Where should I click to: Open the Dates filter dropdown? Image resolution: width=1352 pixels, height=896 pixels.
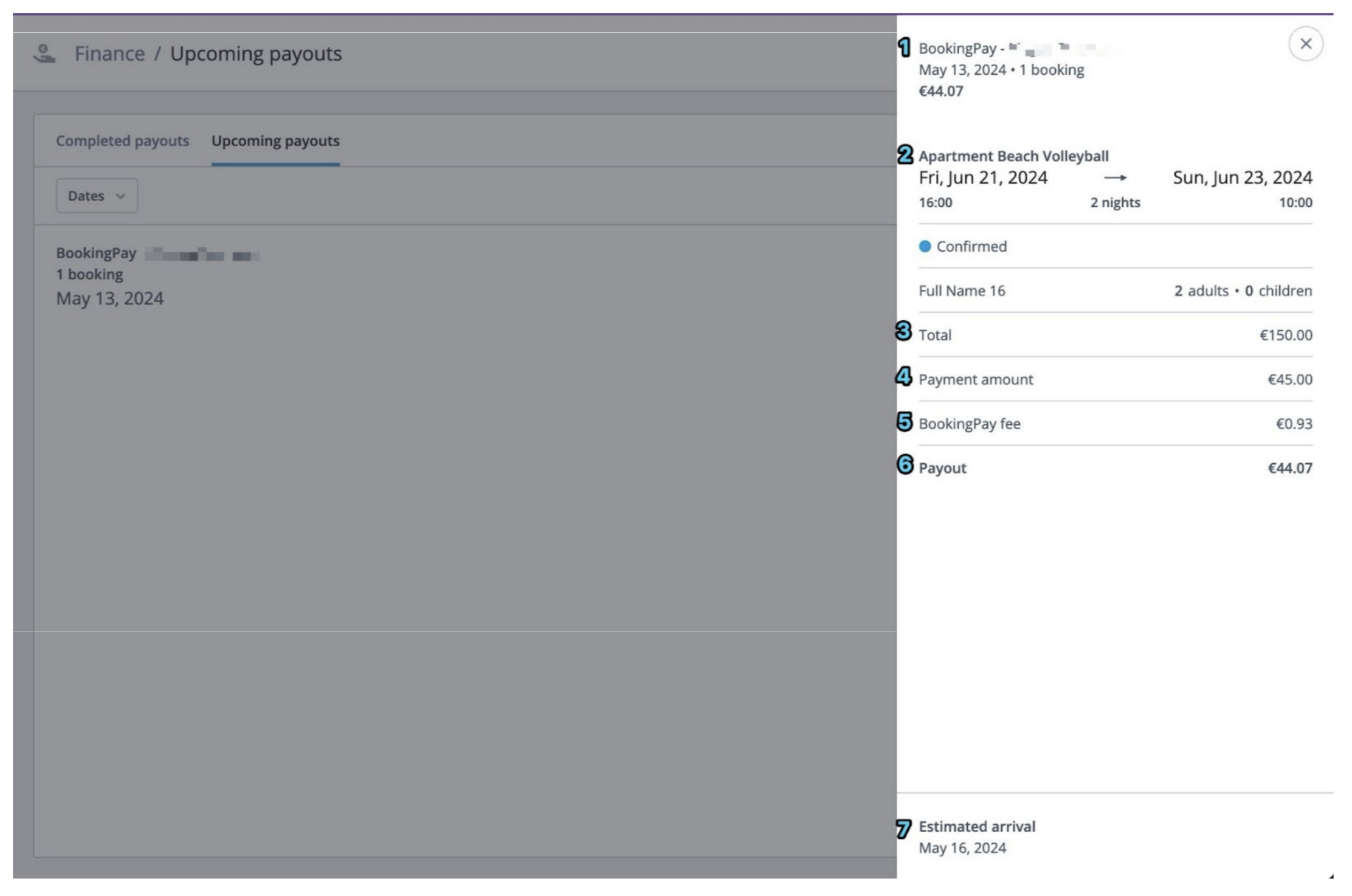click(x=97, y=196)
